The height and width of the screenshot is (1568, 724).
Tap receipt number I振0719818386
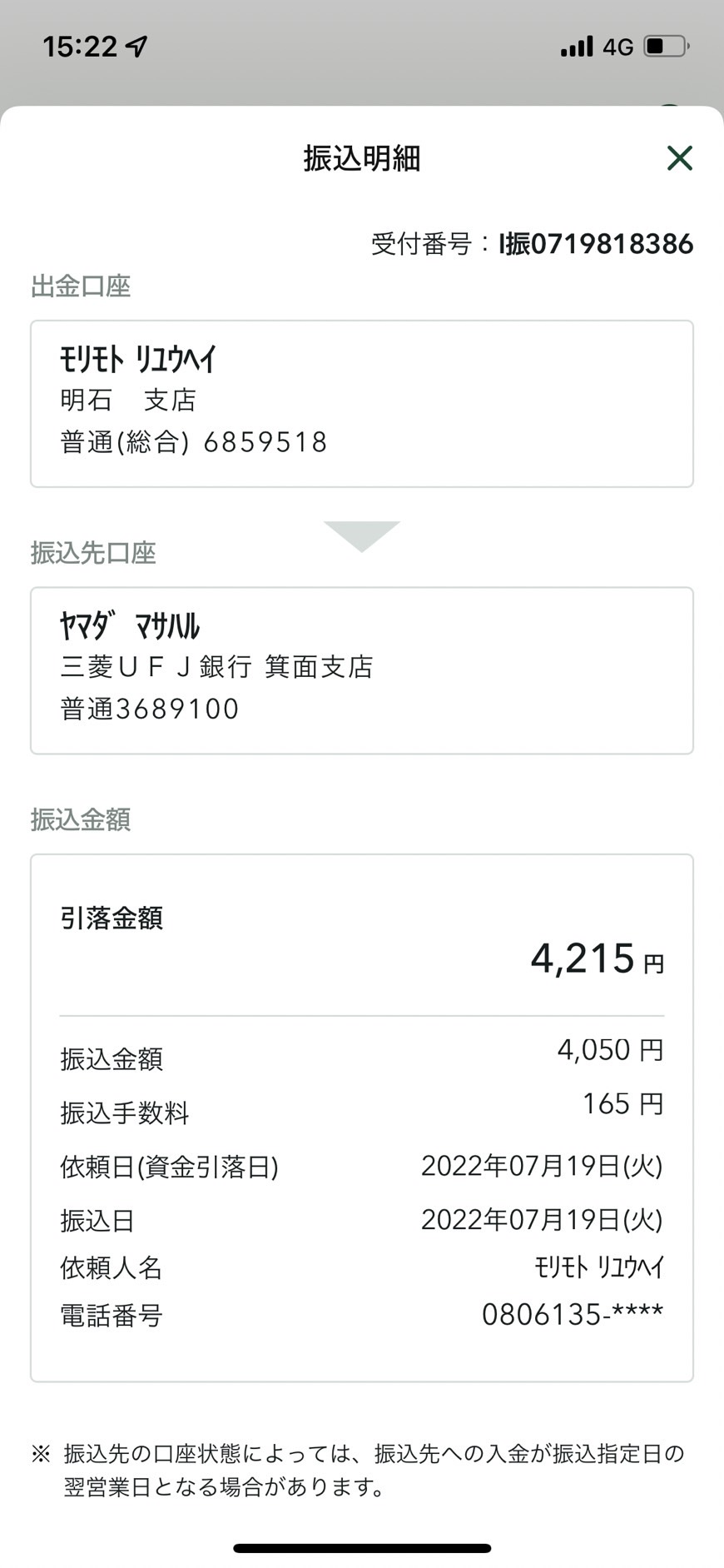(596, 244)
